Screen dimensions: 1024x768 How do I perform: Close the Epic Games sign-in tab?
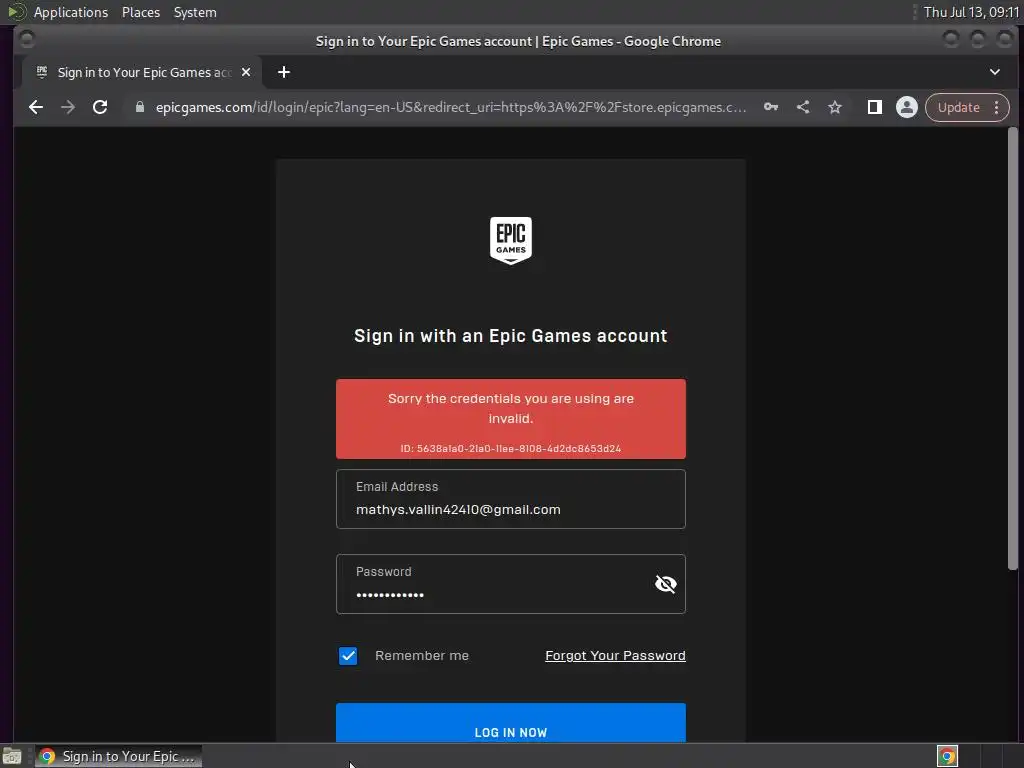click(x=246, y=72)
